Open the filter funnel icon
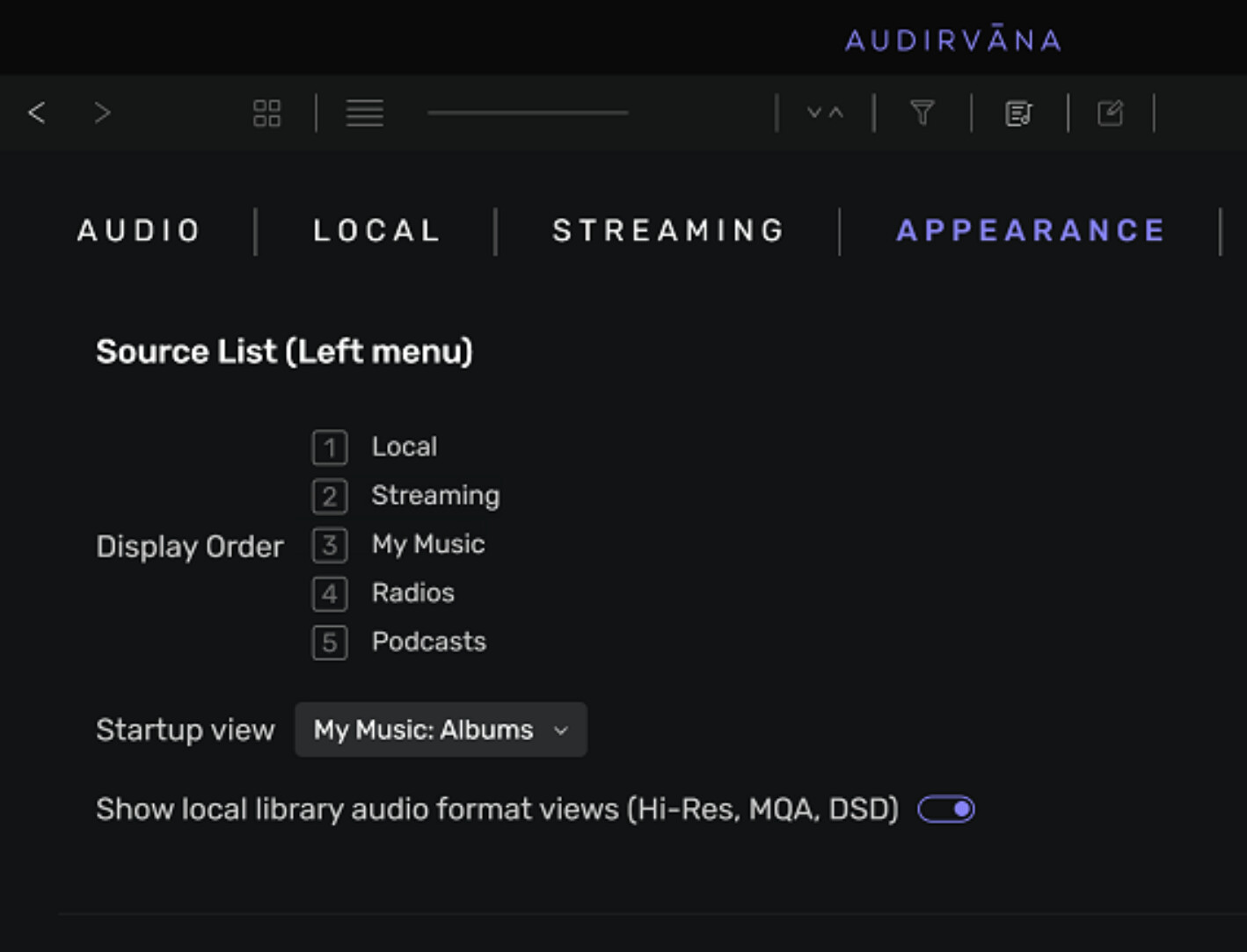This screenshot has width=1247, height=952. (x=922, y=113)
